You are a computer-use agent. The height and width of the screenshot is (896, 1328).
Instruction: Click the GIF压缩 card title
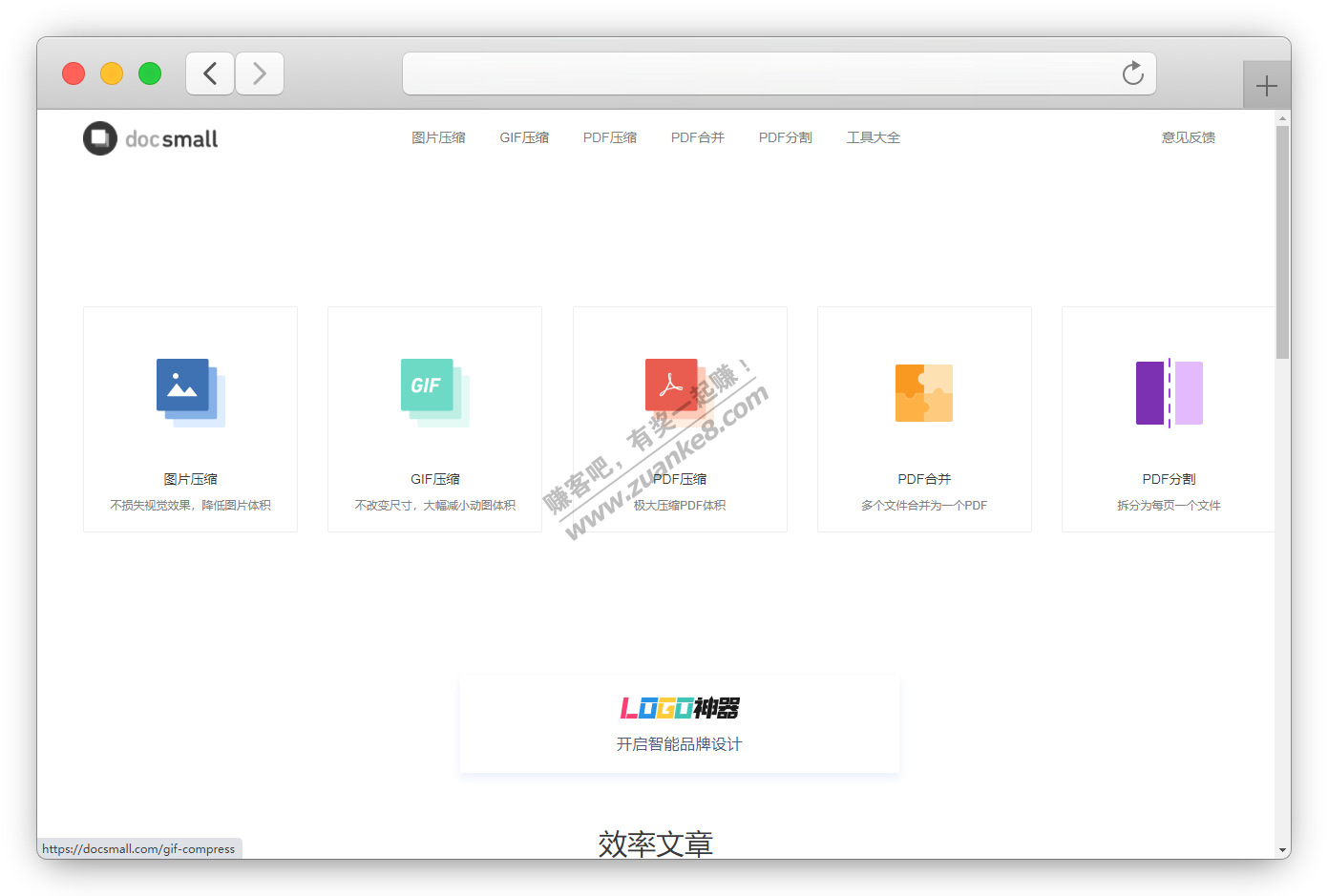click(x=435, y=479)
